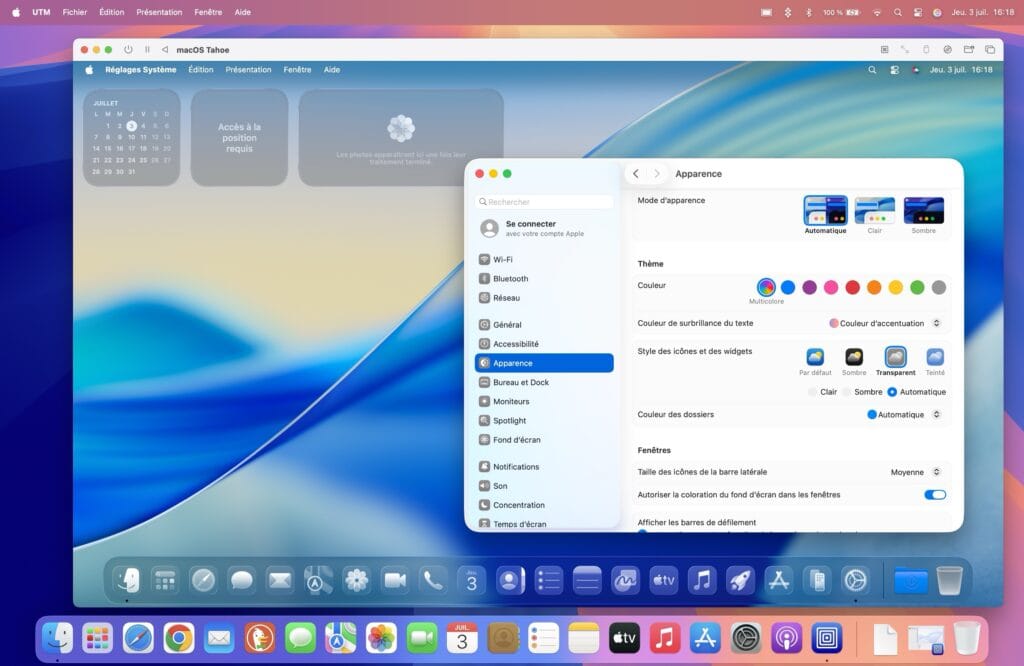Screen dimensions: 1024x666
Task: Open Apple TV in guest VM dock
Action: [664, 580]
